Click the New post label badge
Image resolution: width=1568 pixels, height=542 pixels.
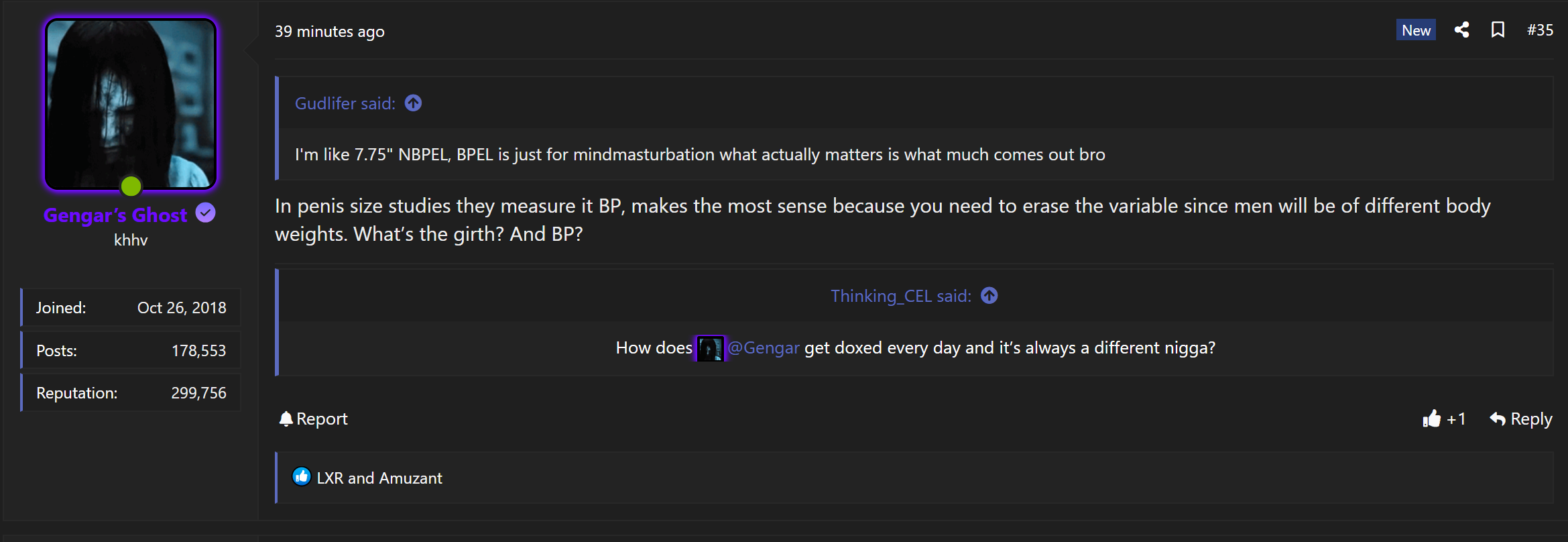coord(1416,30)
